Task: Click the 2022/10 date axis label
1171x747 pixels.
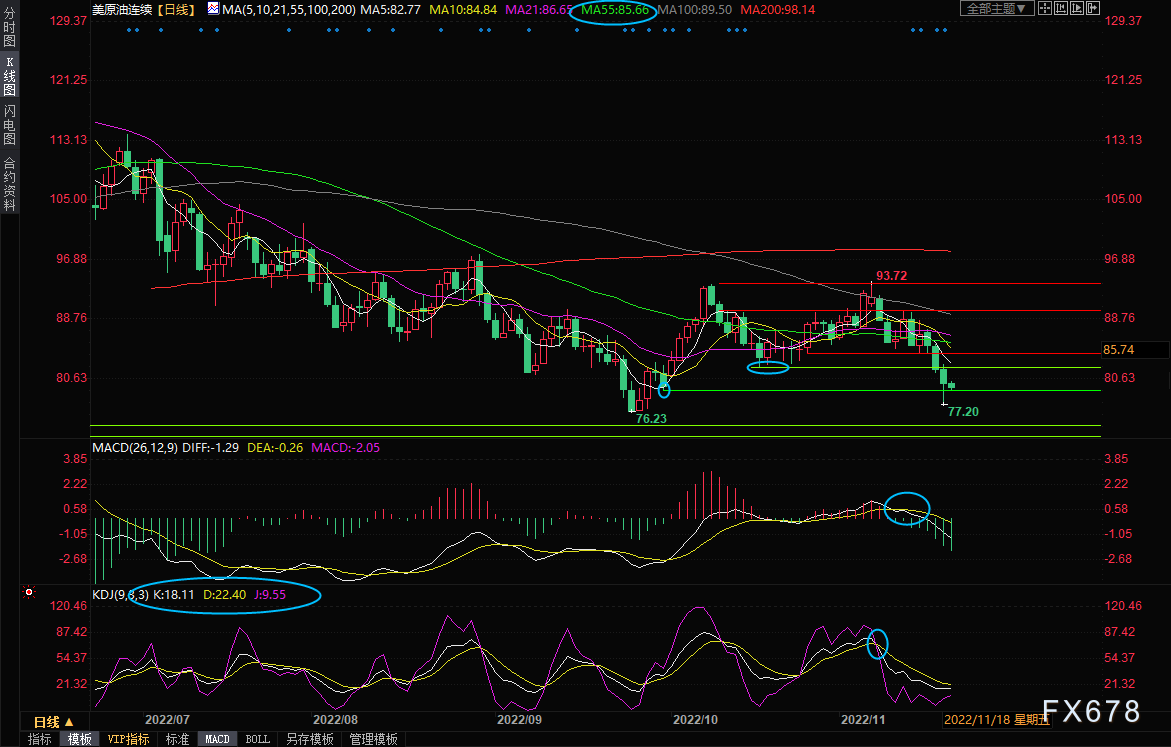Action: [x=695, y=719]
